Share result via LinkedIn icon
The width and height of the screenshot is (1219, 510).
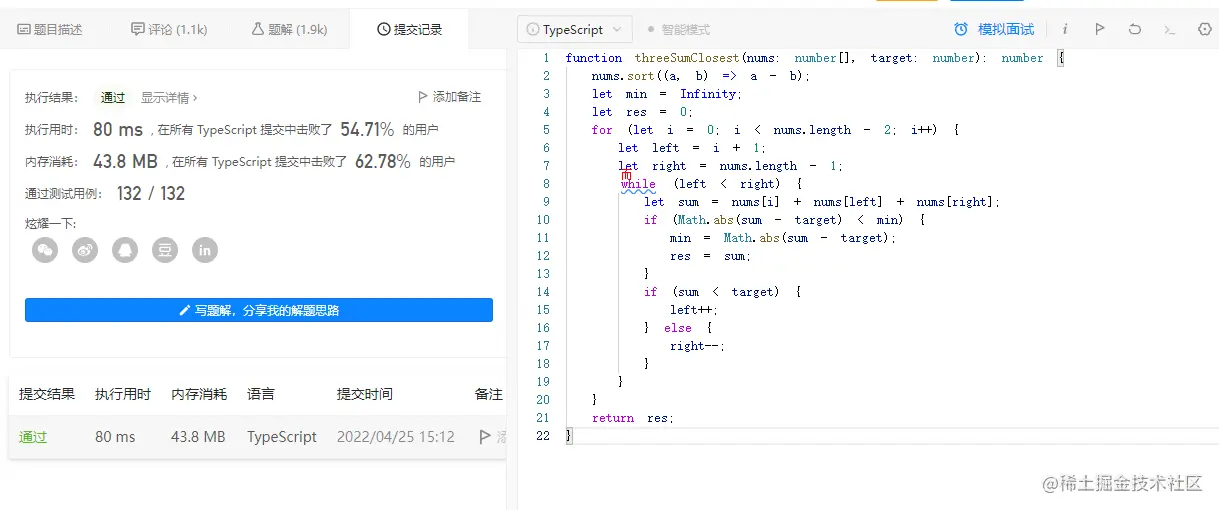pos(205,250)
